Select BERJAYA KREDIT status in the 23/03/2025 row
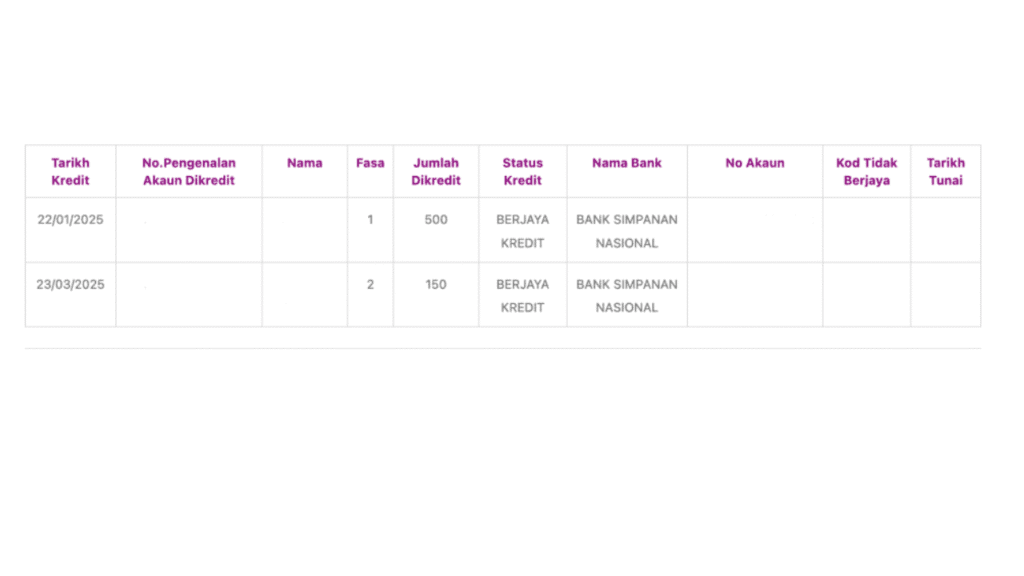The width and height of the screenshot is (1024, 576). pos(522,295)
